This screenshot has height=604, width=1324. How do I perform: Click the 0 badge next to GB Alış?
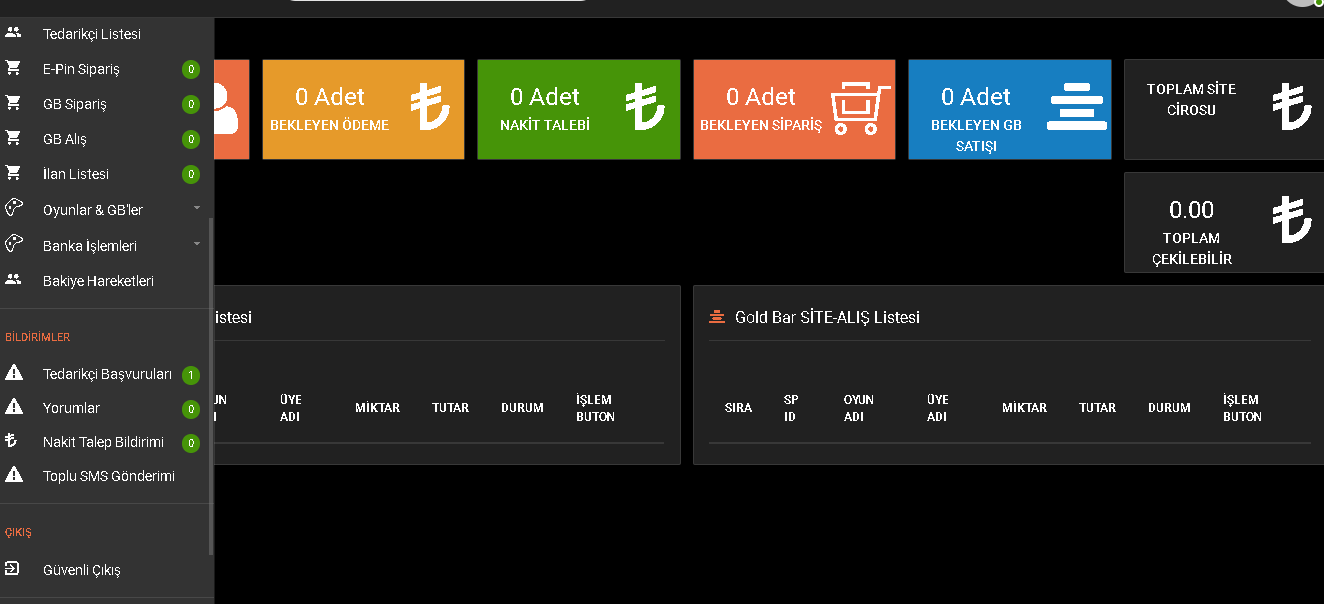point(191,140)
